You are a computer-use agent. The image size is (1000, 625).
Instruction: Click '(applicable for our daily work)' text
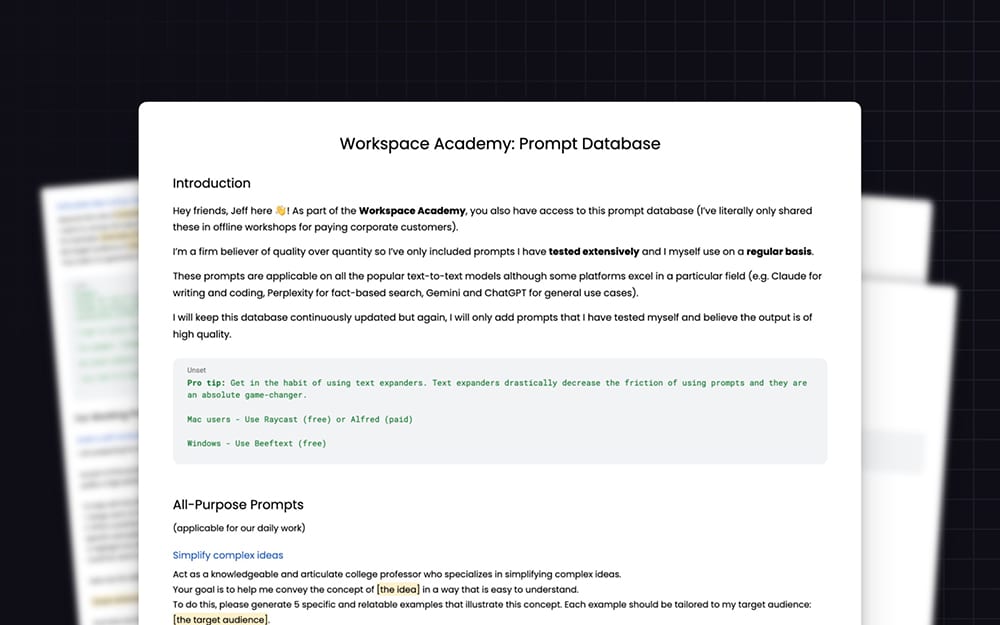[x=239, y=528]
